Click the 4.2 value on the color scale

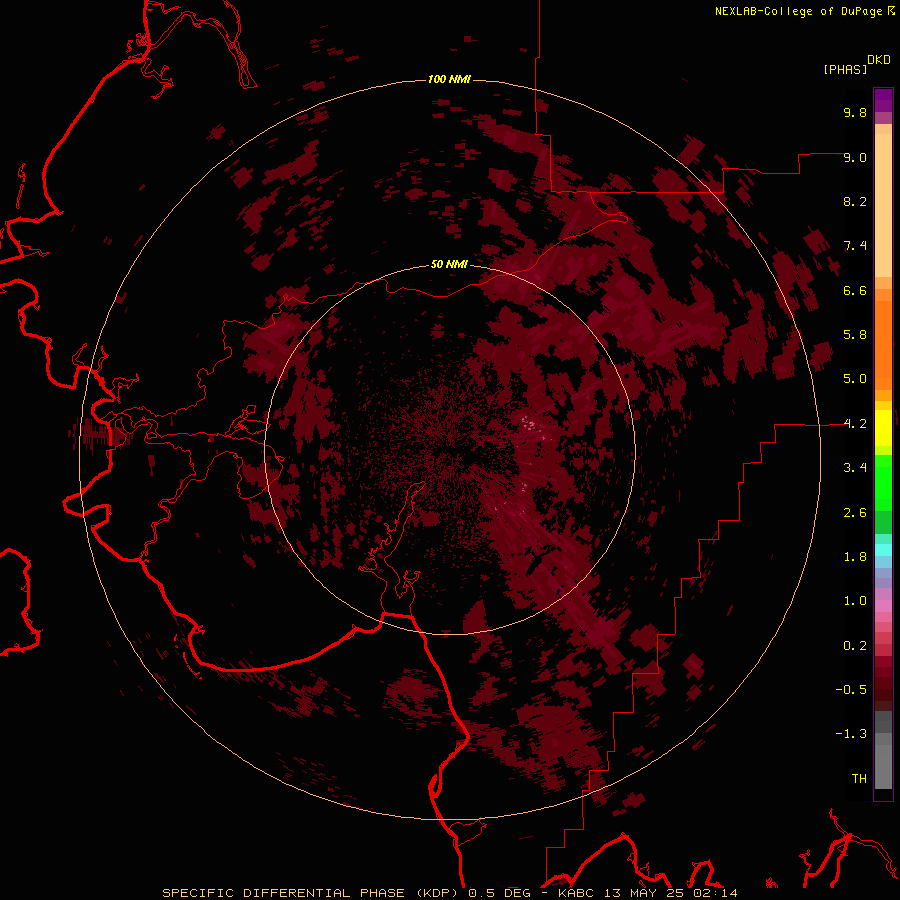click(x=855, y=424)
